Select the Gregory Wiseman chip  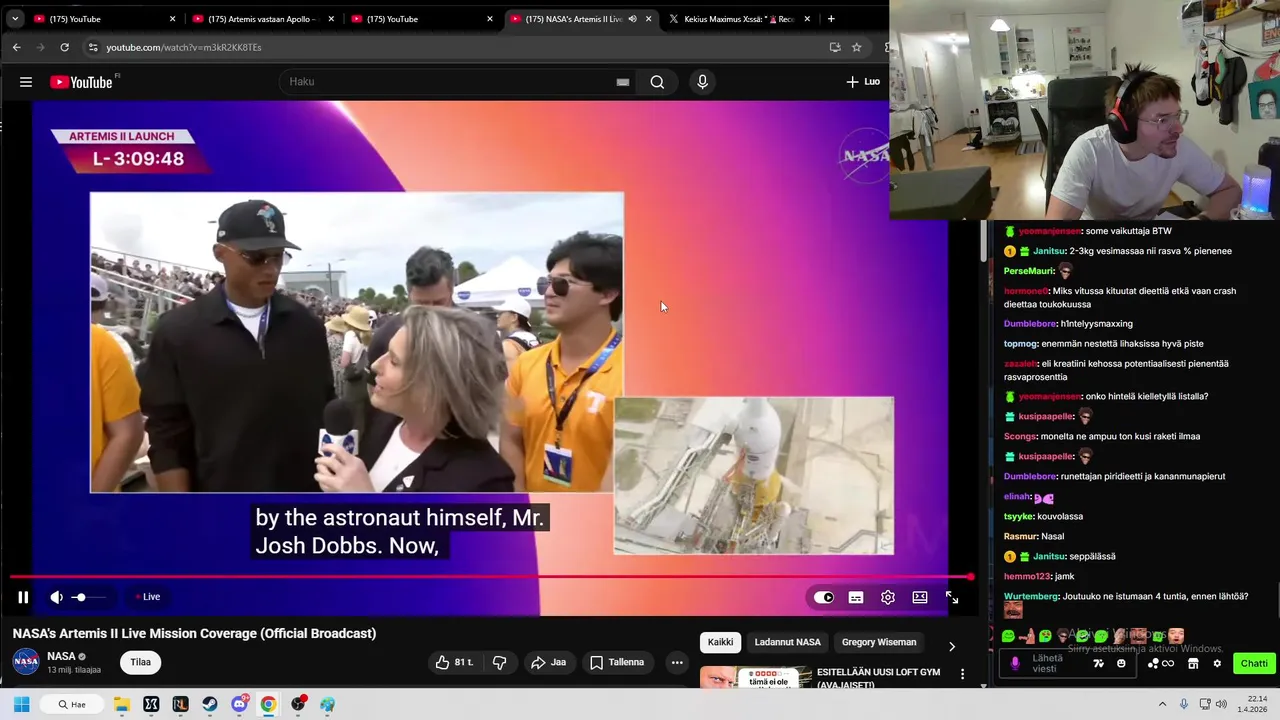[879, 642]
